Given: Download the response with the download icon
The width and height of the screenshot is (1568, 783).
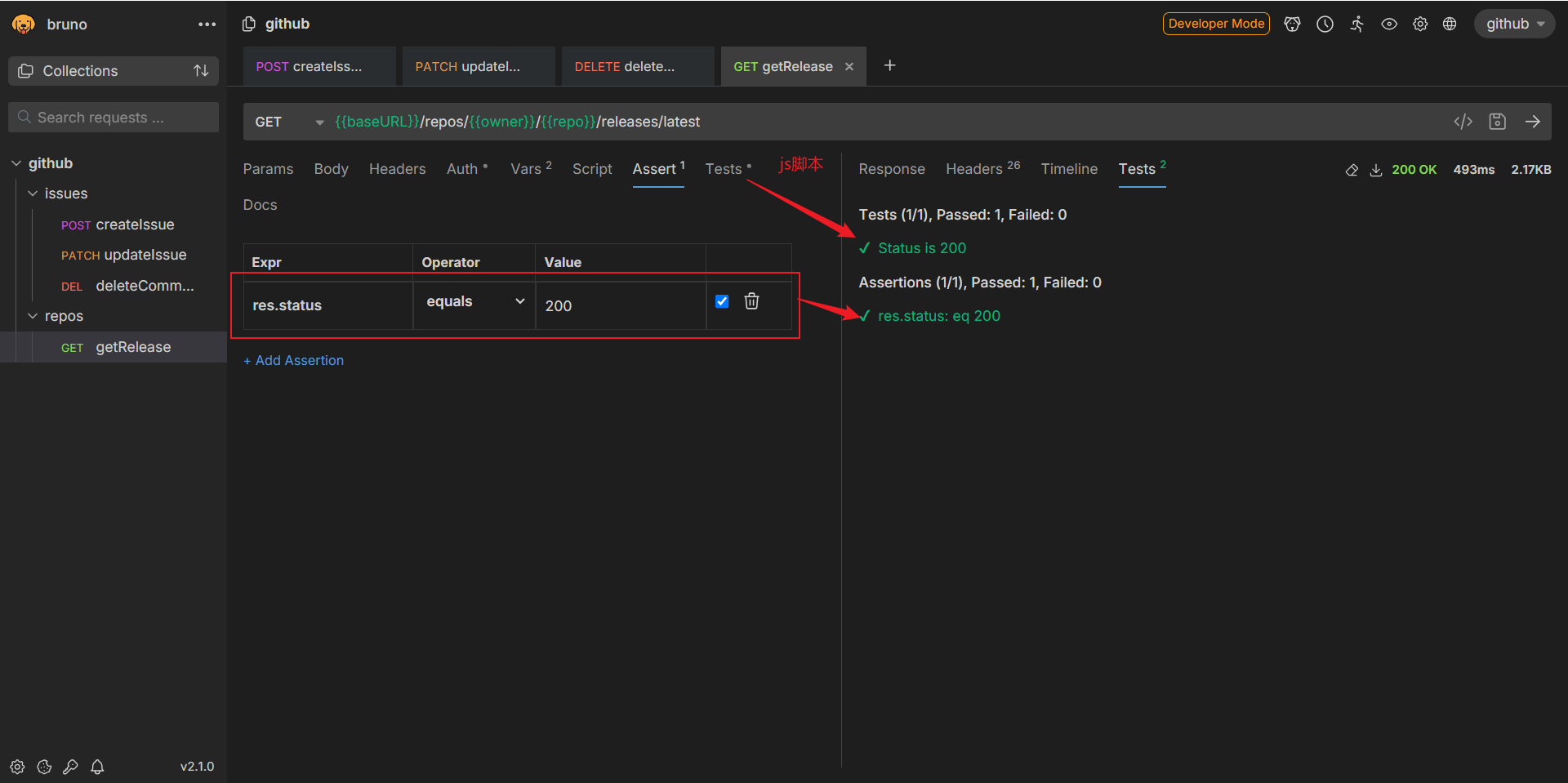Looking at the screenshot, I should [1376, 170].
